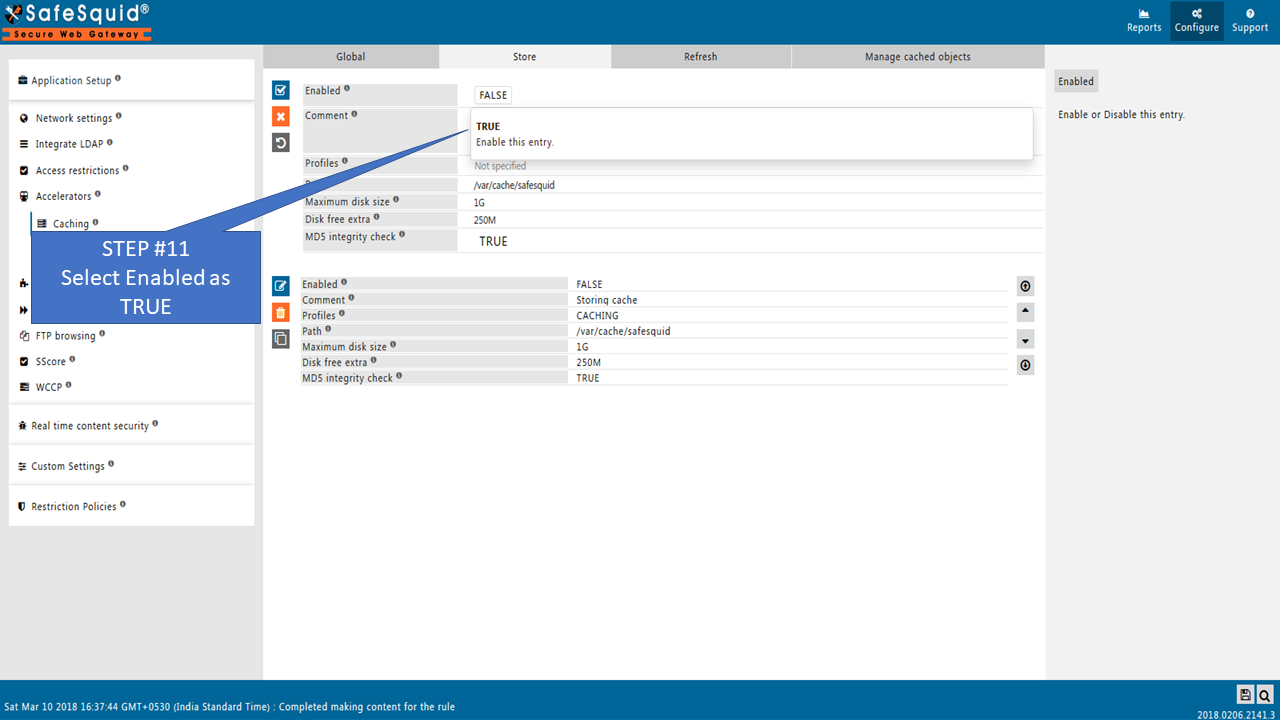Click the blue save-entry checkmark icon
The image size is (1280, 720).
point(281,90)
